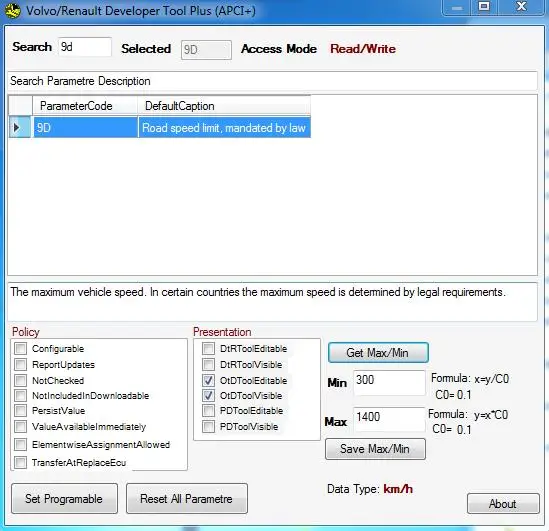Close the Developer Tool Plus window
The width and height of the screenshot is (549, 531).
click(521, 7)
